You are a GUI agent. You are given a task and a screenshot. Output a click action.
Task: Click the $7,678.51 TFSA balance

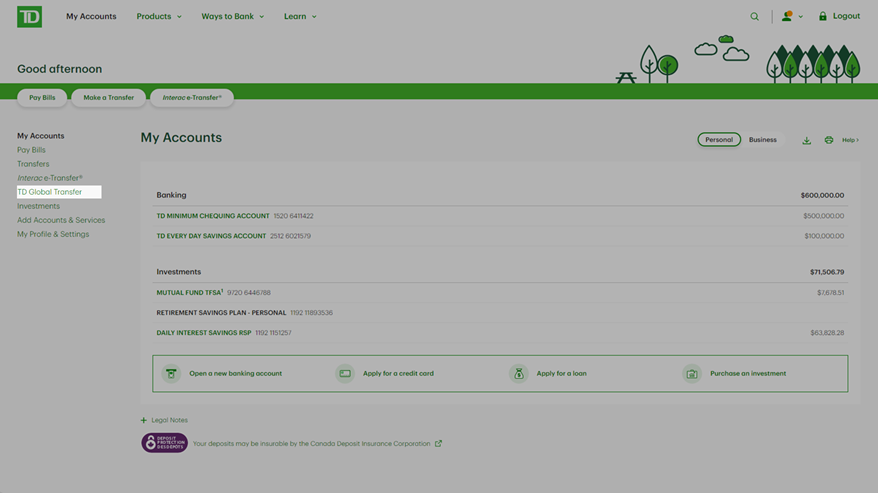(830, 292)
